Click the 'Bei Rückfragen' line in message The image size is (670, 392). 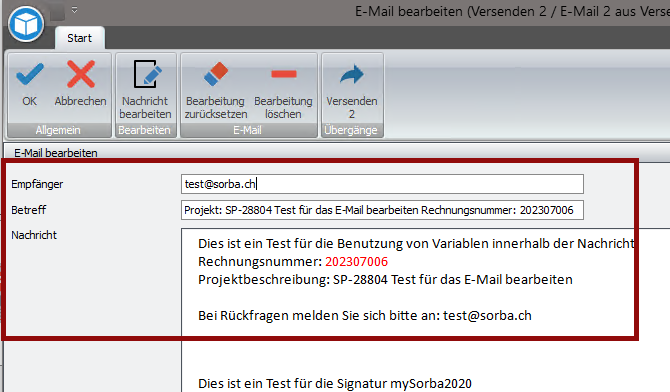(364, 315)
